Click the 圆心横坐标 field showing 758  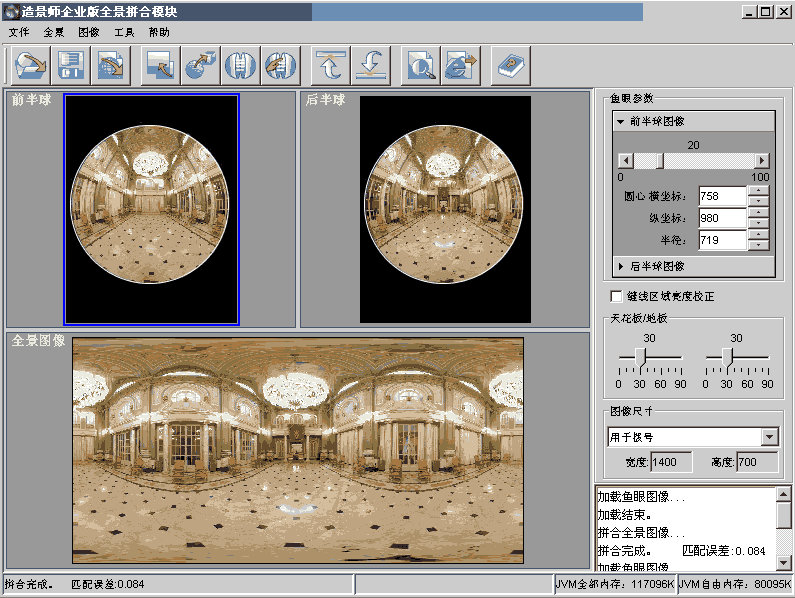click(x=722, y=196)
